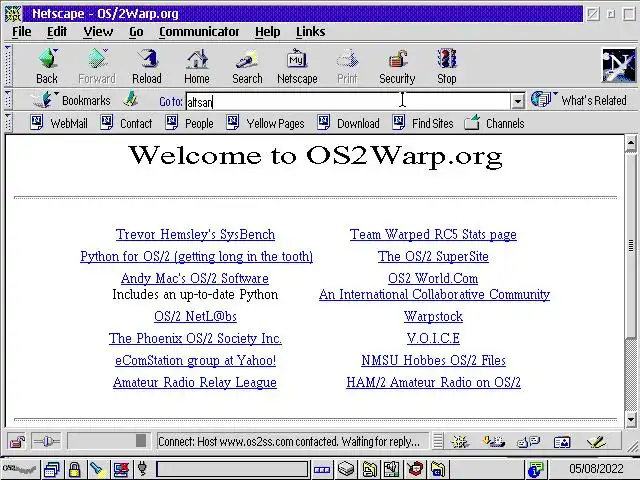Screen dimensions: 640x480
Task: Open eComStation group at Yahoo! link
Action: click(x=195, y=360)
